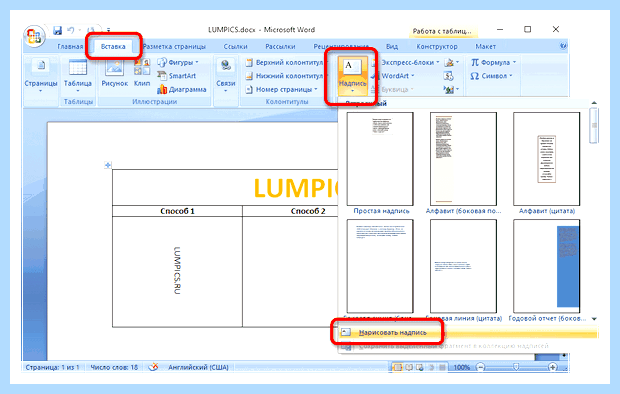Open the Конструктор table tab
Viewport: 620px width, 394px height.
coord(437,46)
